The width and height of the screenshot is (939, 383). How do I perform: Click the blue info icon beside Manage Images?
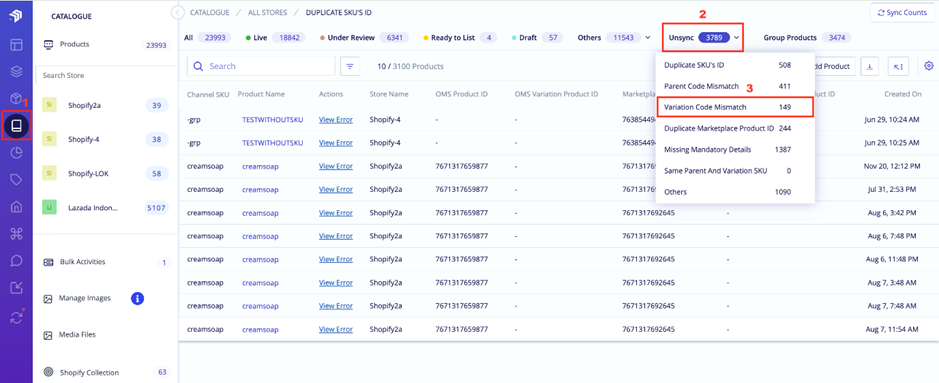[137, 298]
